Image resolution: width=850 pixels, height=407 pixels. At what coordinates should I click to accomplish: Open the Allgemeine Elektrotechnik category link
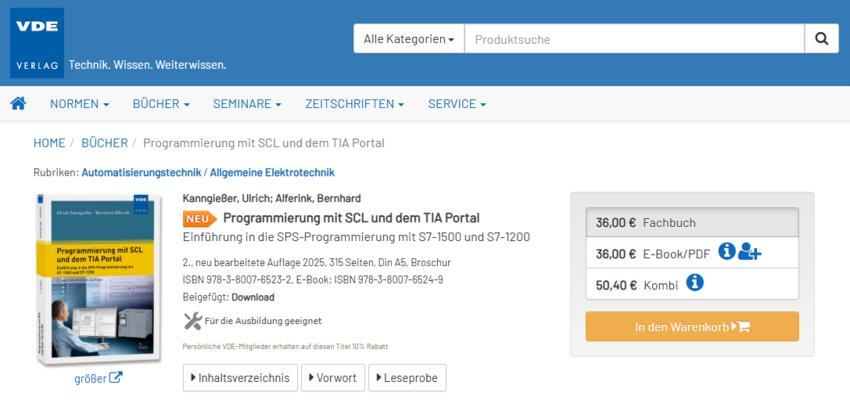pyautogui.click(x=272, y=173)
